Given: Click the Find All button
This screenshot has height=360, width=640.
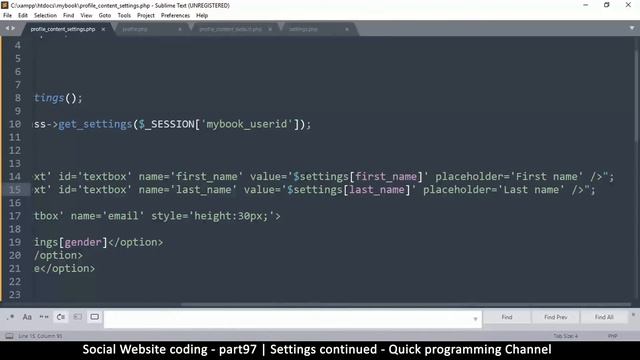Looking at the screenshot, I should (x=604, y=317).
